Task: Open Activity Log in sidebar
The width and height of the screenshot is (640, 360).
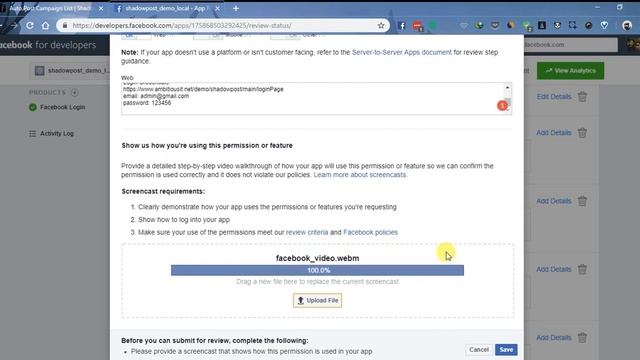Action: tap(57, 133)
